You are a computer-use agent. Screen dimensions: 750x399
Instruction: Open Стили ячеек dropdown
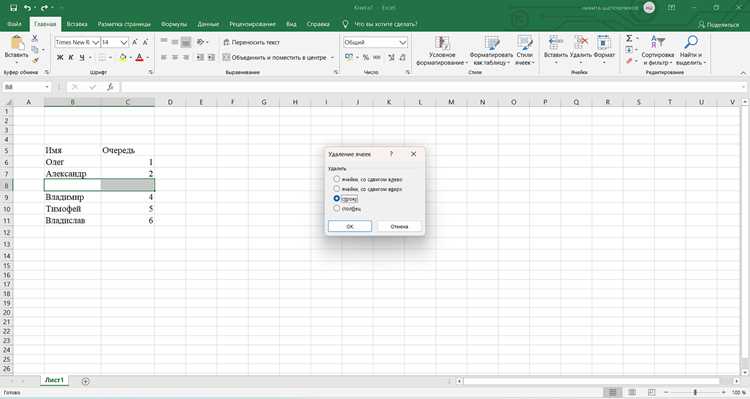(x=525, y=50)
